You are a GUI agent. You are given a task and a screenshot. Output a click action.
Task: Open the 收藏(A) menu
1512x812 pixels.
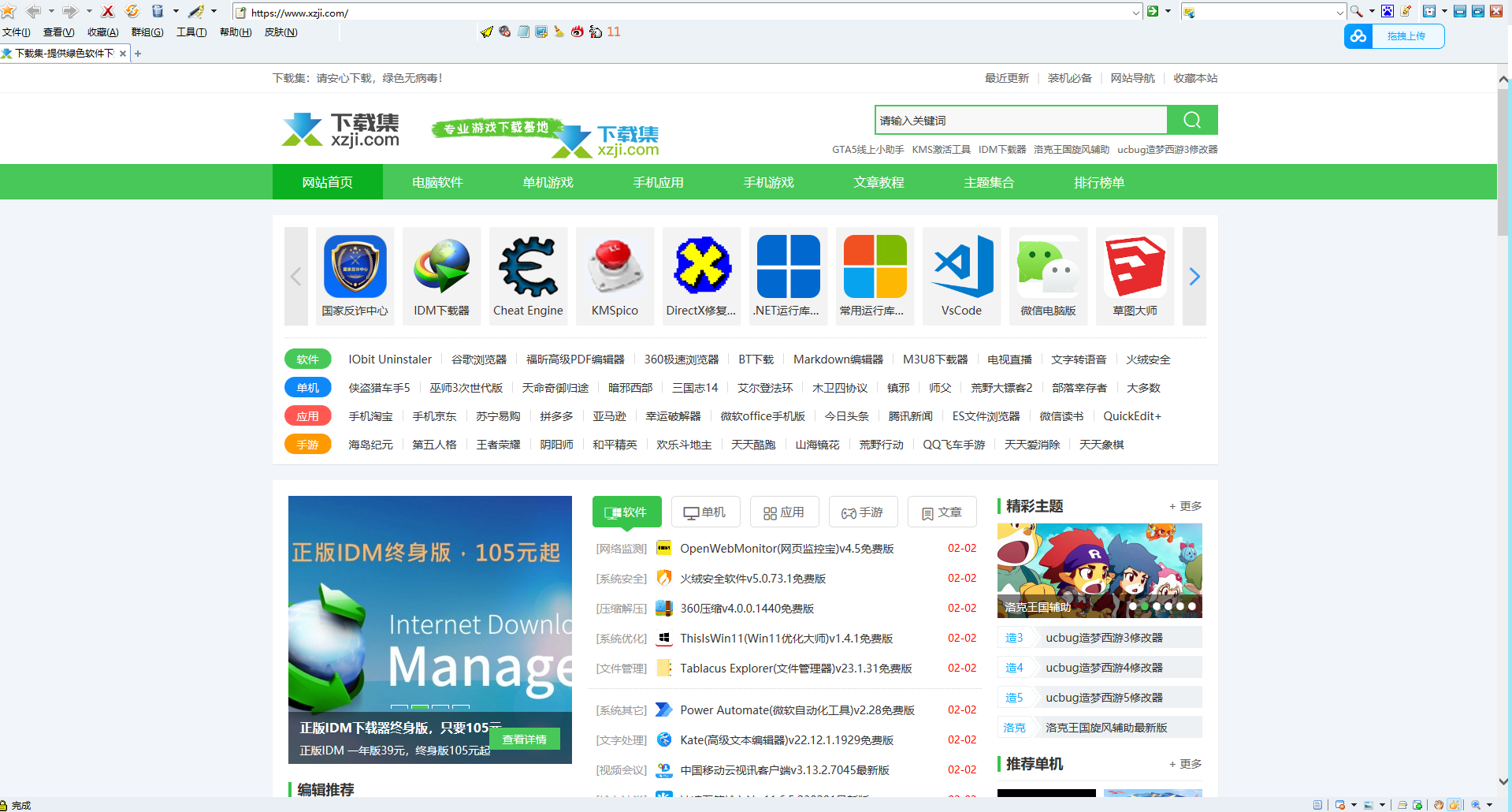[103, 32]
